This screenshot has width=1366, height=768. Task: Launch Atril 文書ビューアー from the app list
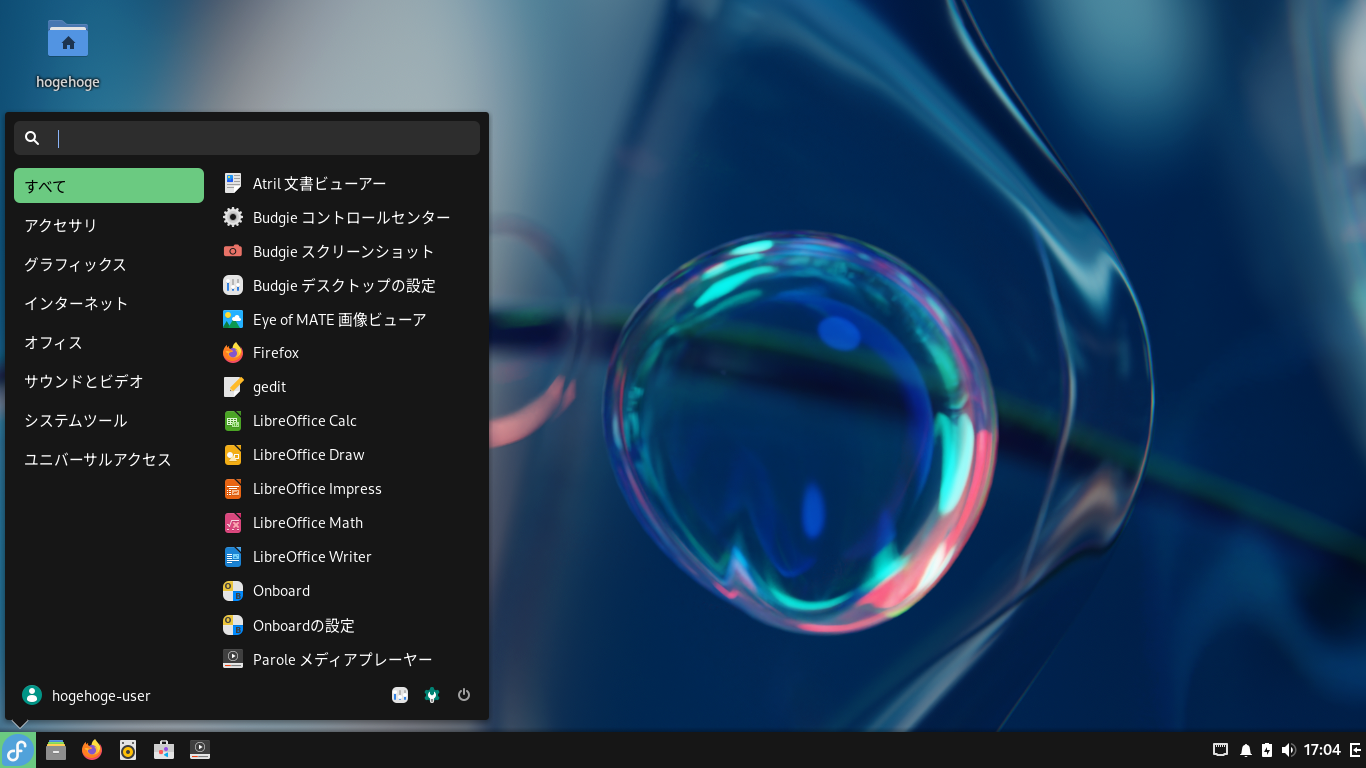coord(347,183)
